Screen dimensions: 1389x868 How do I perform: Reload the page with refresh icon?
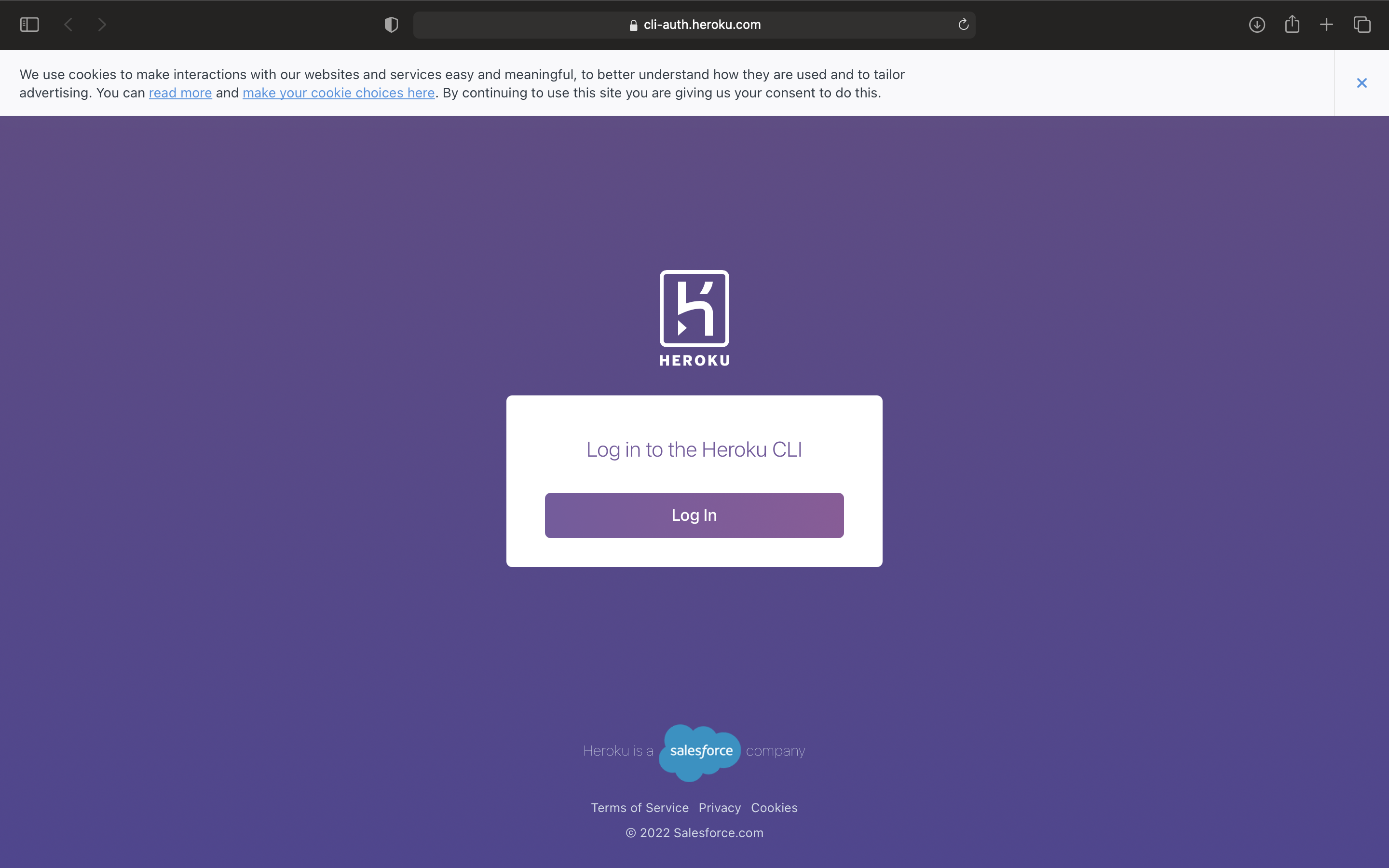coord(963,24)
